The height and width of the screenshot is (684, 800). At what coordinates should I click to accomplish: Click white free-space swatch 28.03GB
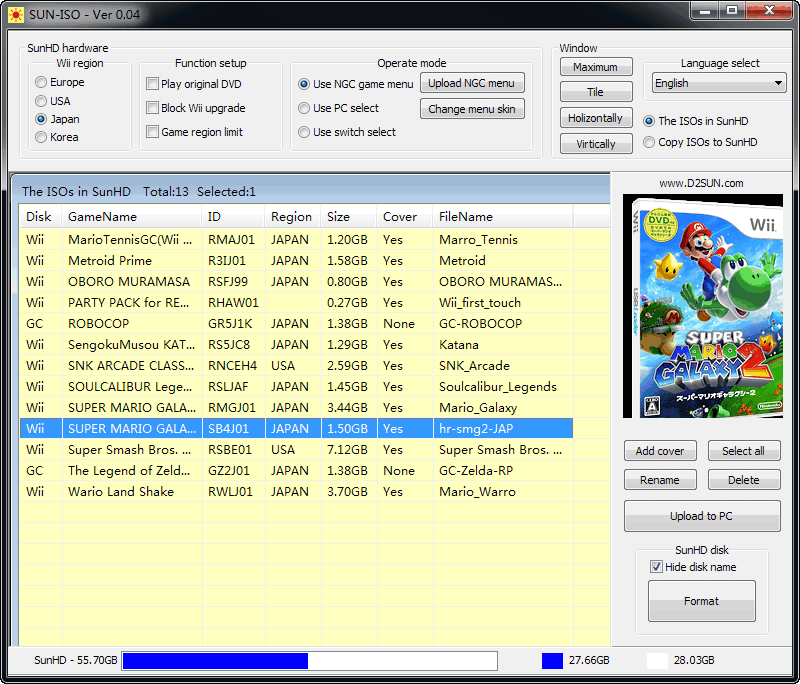657,661
